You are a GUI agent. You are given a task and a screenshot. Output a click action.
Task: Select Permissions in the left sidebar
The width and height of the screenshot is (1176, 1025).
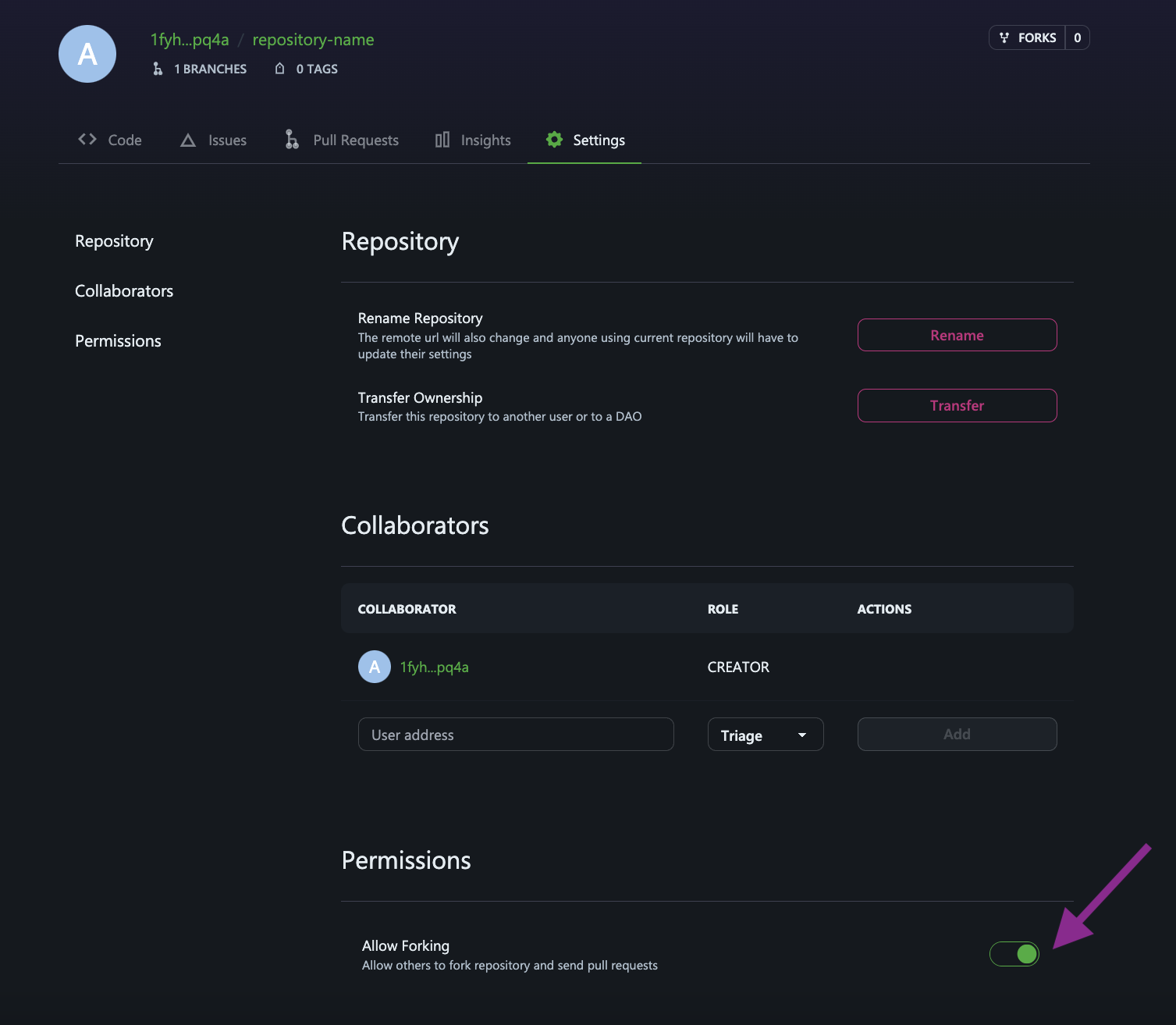118,341
